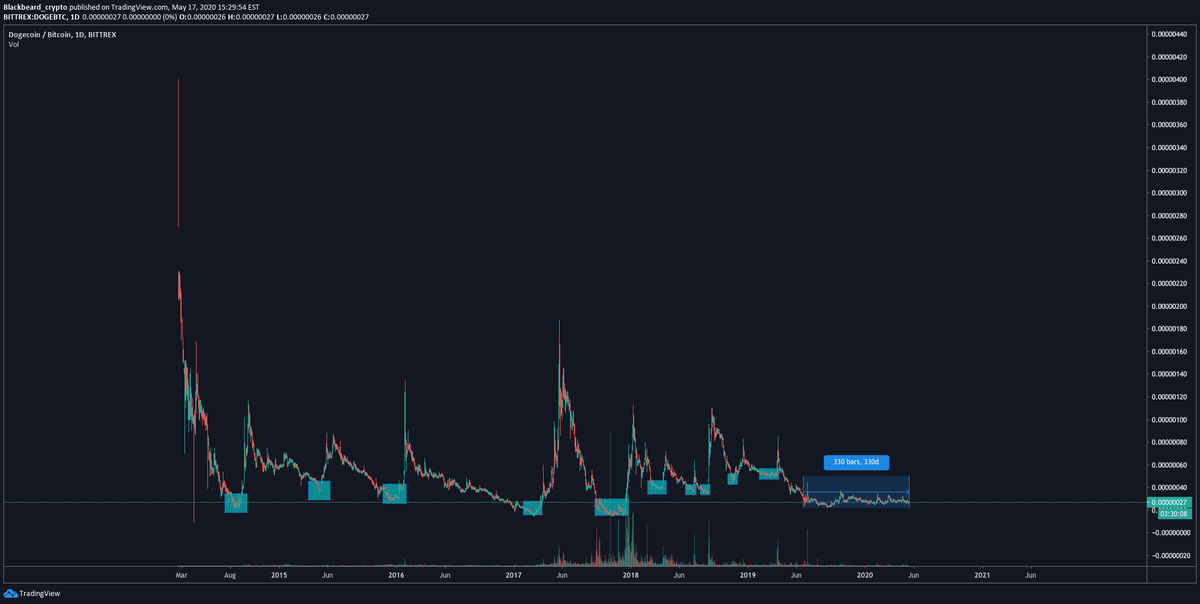The width and height of the screenshot is (1200, 604).
Task: Select the 2017 label on the time axis
Action: pos(514,576)
